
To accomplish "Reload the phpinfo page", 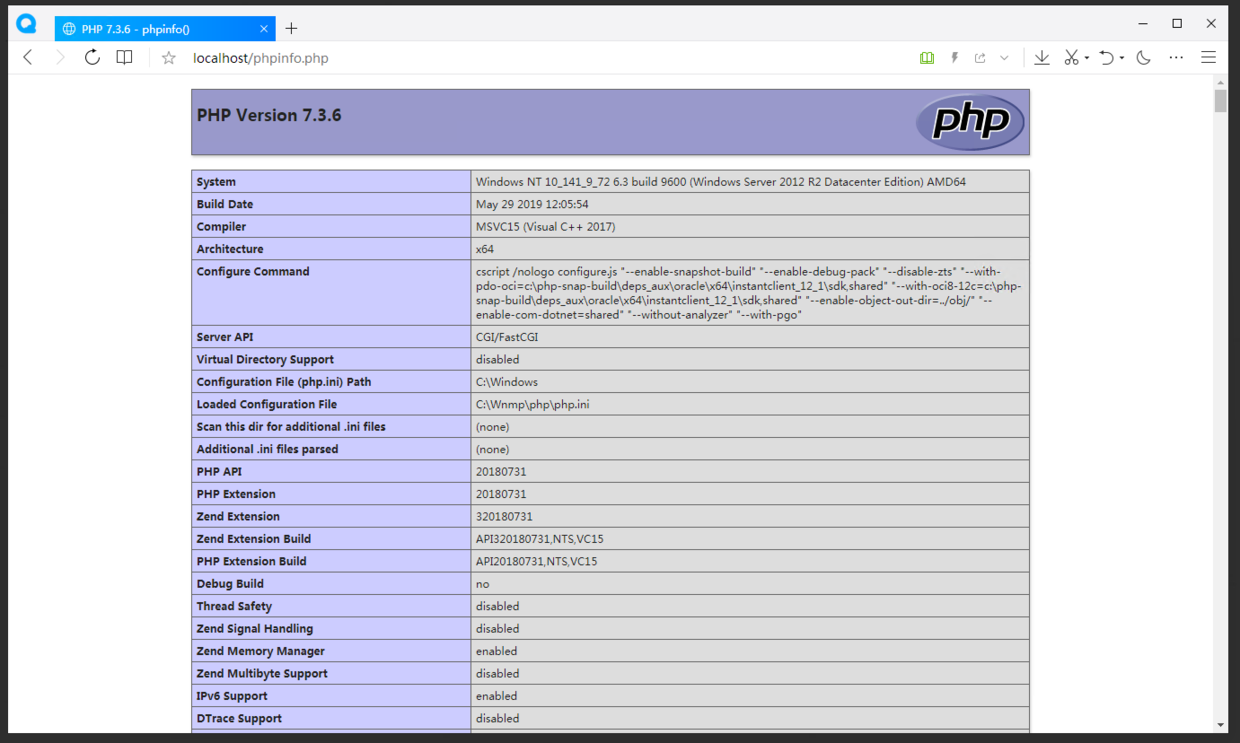I will 92,58.
